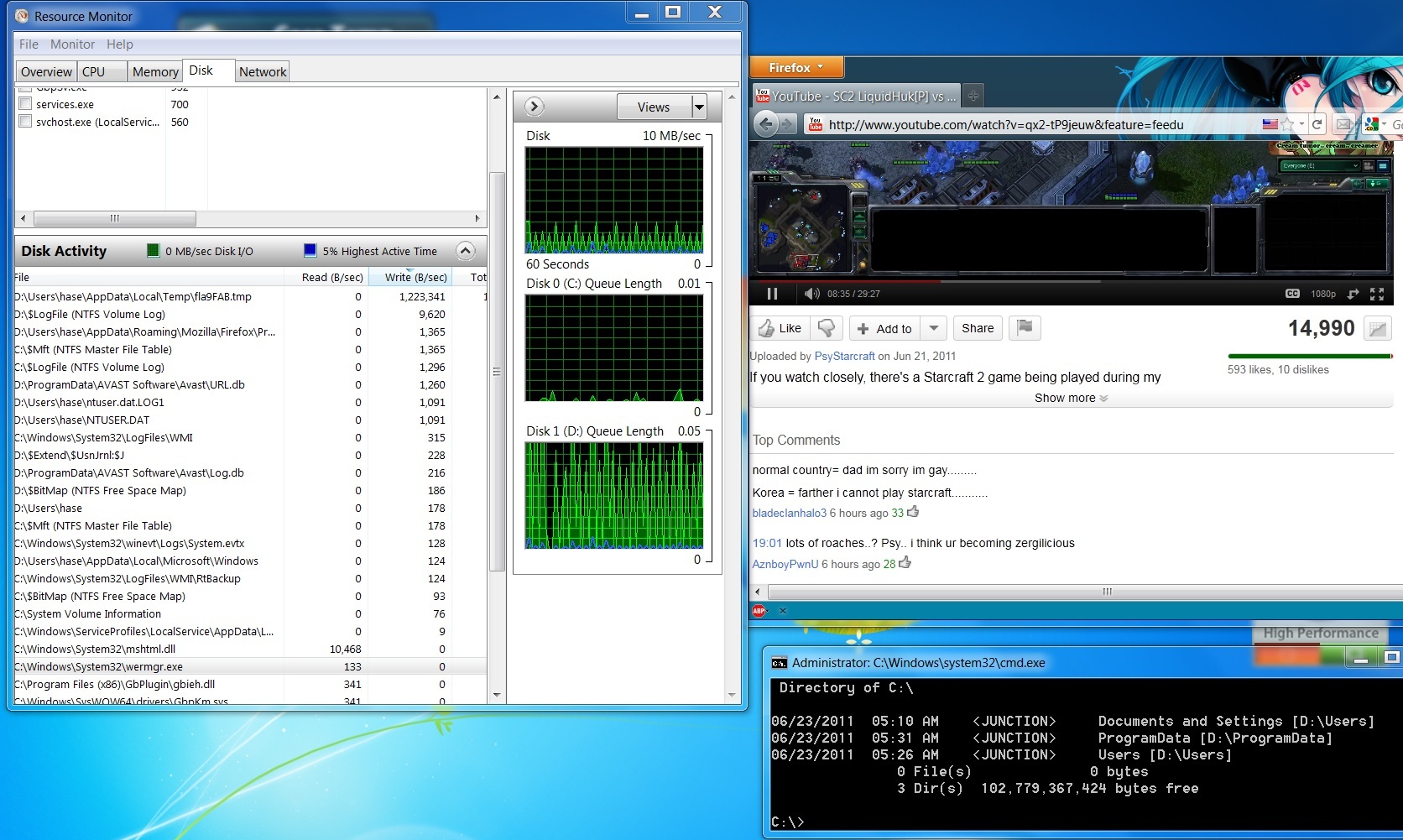Select the fla9FAB.tmp file row

point(250,296)
